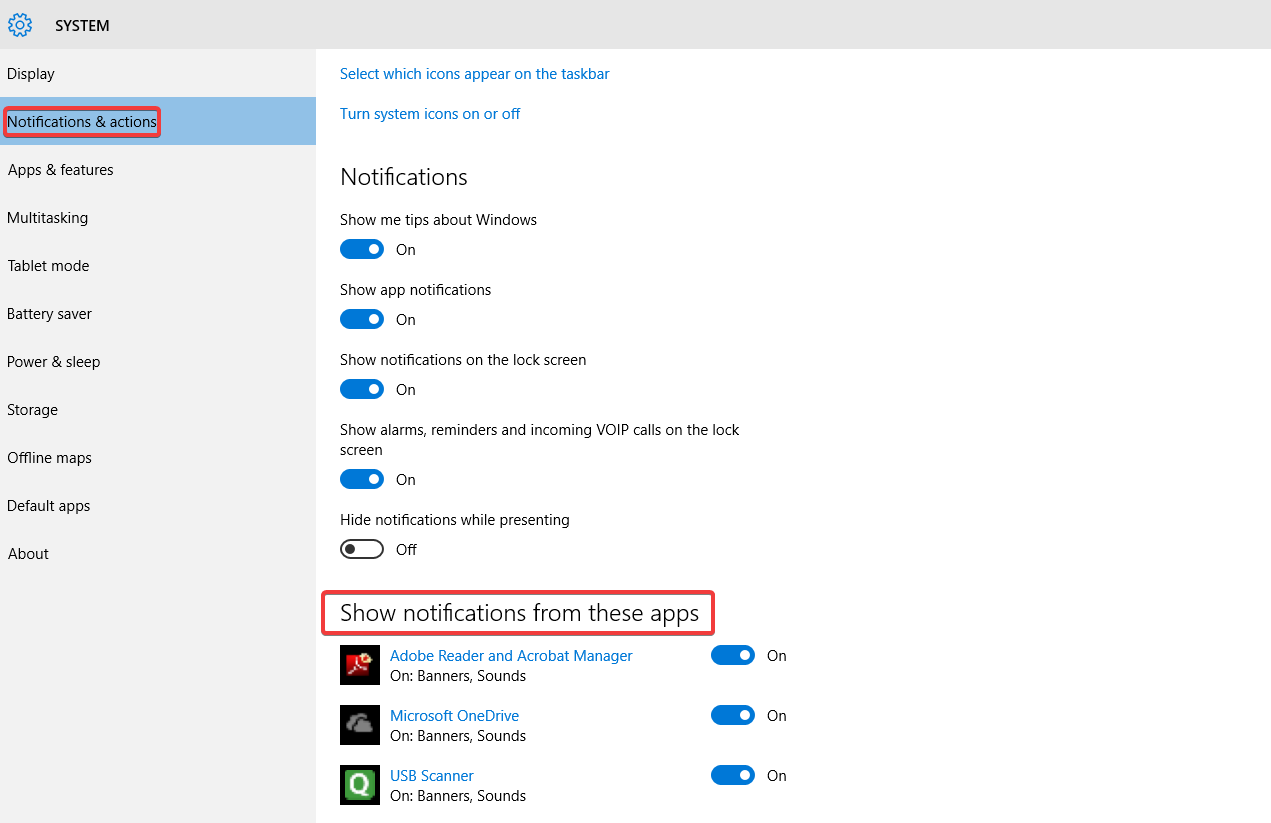This screenshot has width=1271, height=823.
Task: Disable Microsoft OneDrive notifications
Action: pyautogui.click(x=733, y=715)
